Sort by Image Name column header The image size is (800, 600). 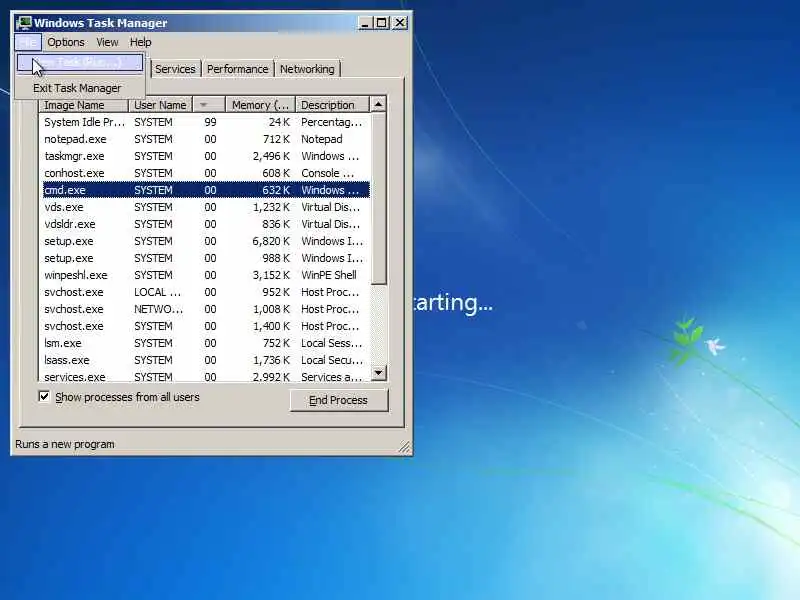tap(84, 105)
